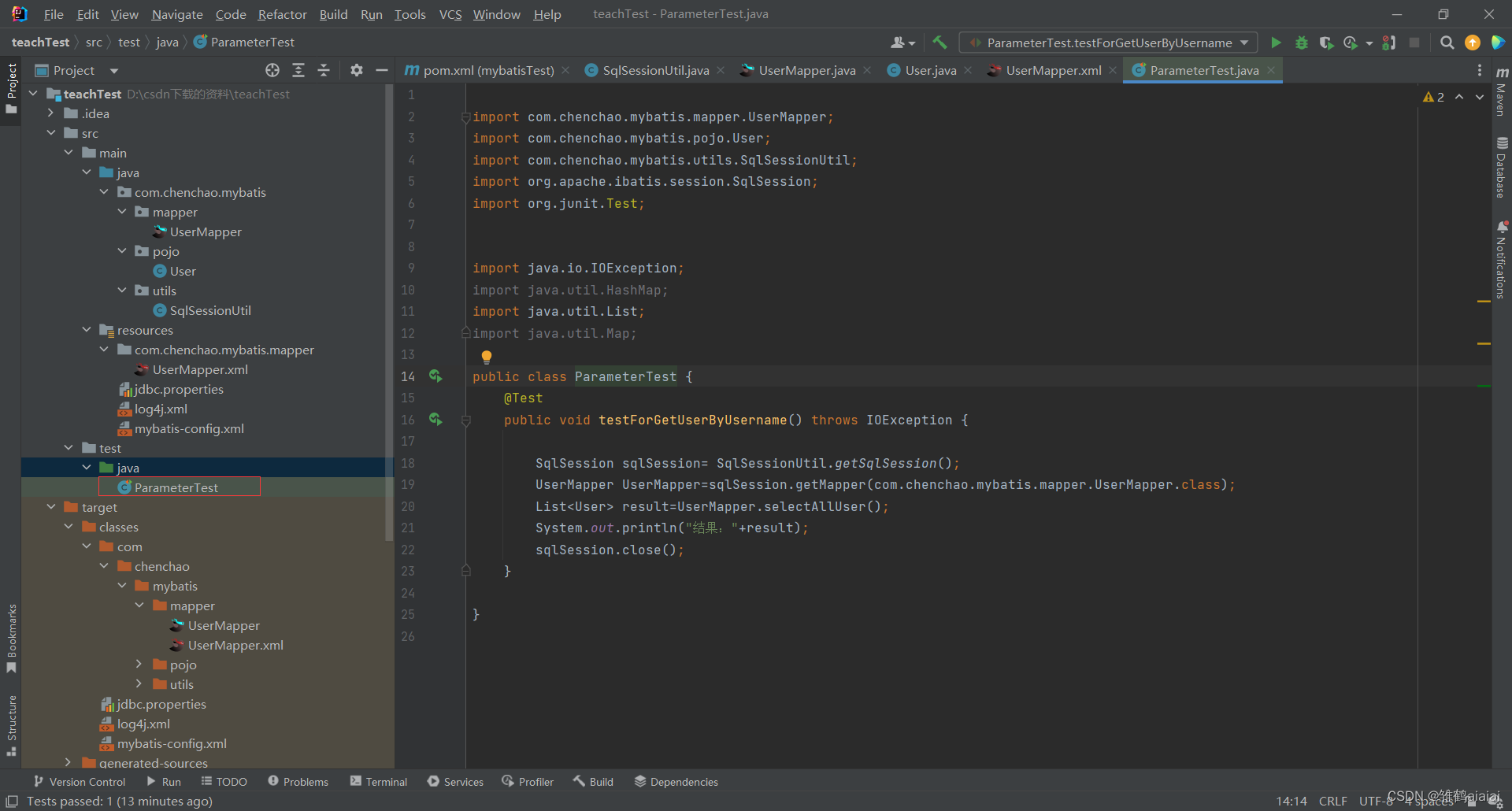Click the attach debugger to process icon
The height and width of the screenshot is (811, 1512).
[x=1389, y=43]
